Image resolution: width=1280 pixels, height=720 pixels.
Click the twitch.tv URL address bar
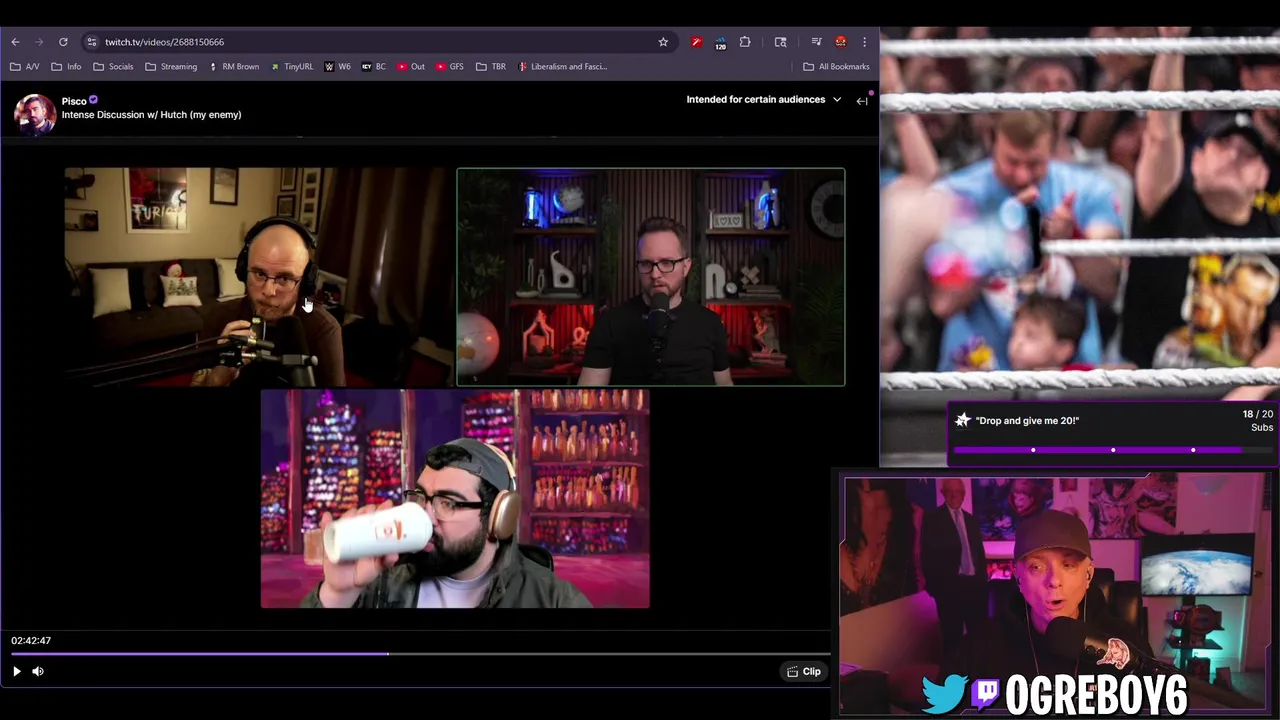point(375,42)
